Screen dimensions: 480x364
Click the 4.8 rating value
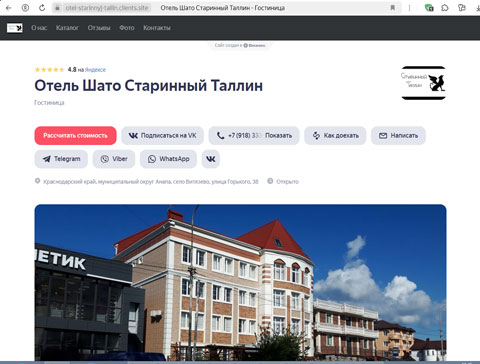72,70
